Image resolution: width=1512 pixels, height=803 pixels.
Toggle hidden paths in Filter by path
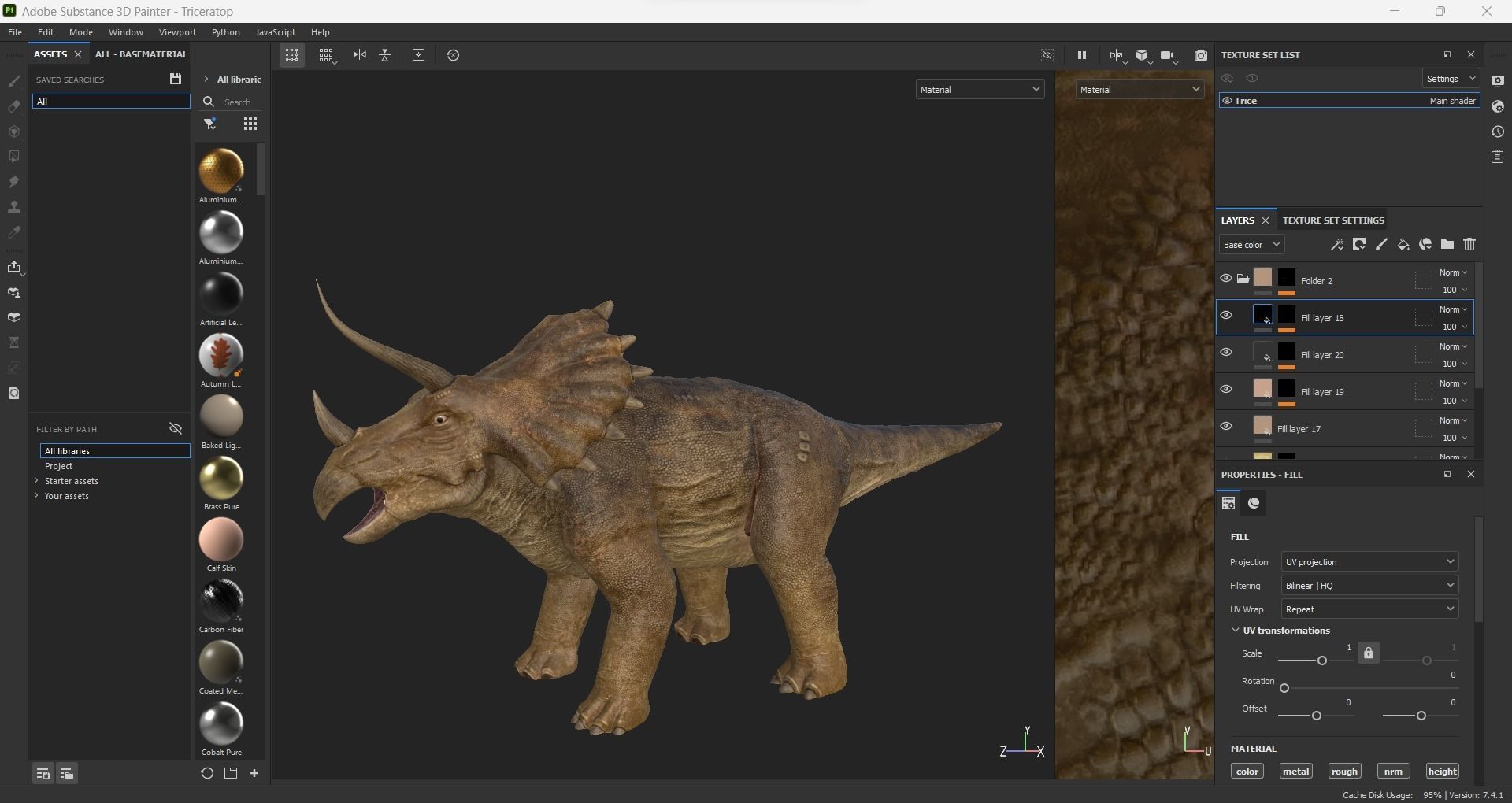(x=176, y=428)
